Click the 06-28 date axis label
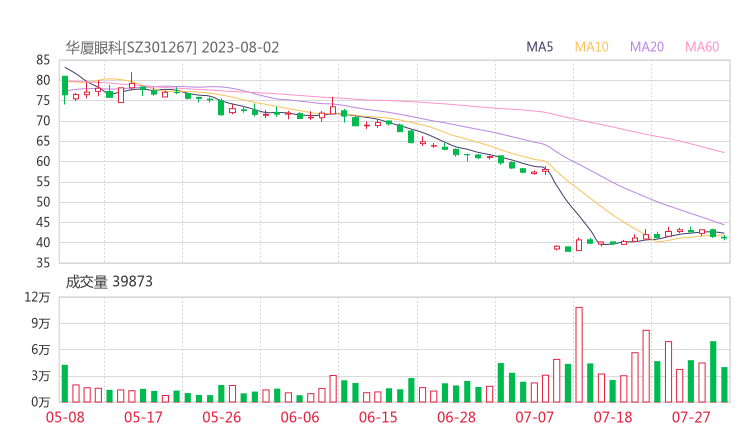740x440 pixels. [x=456, y=417]
